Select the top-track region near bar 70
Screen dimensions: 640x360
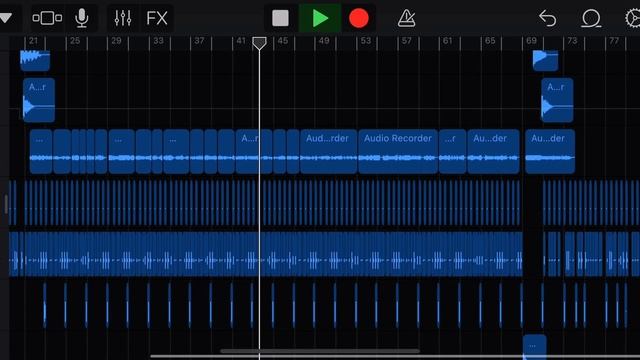tap(545, 60)
